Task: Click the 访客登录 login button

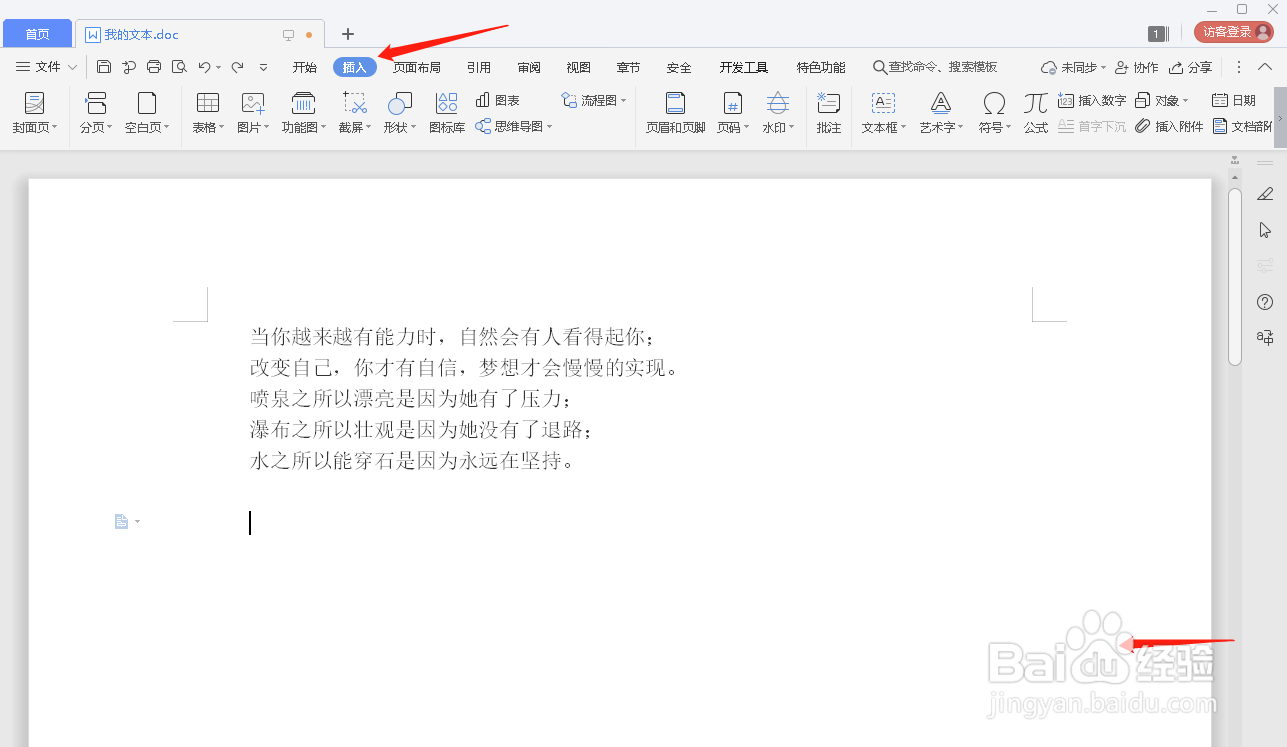Action: click(1233, 31)
